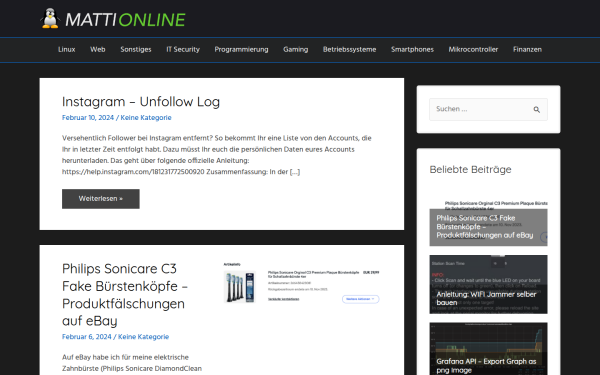The image size is (600, 375).
Task: Open the Philips Sonicare C3 Fake Bürstenköpfe article title
Action: [125, 295]
